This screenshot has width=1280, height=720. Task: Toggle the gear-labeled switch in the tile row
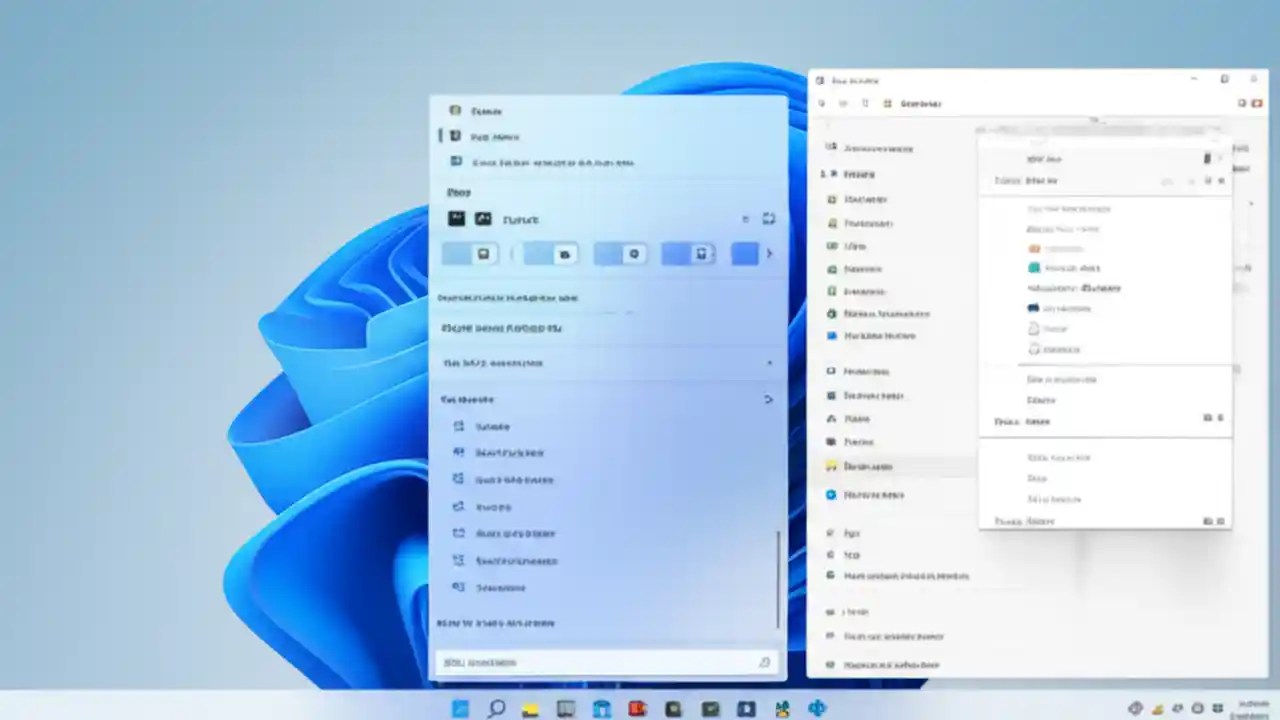coord(634,254)
